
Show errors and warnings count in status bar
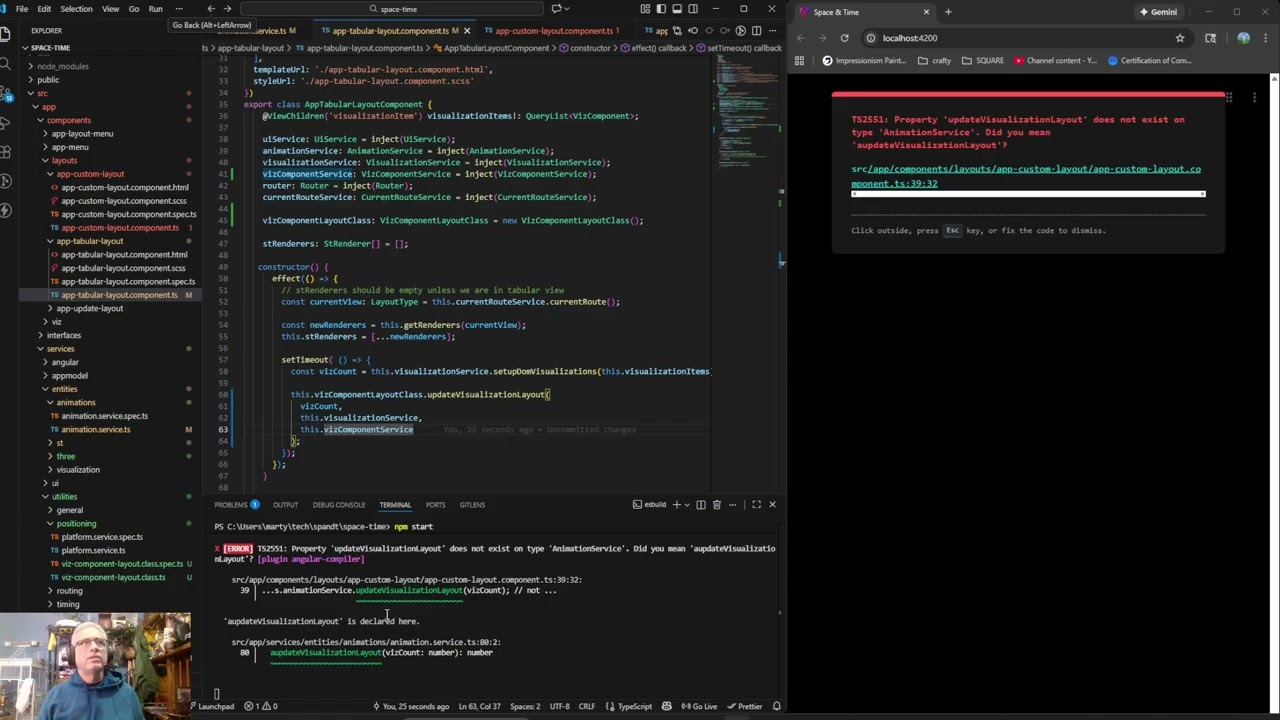262,707
